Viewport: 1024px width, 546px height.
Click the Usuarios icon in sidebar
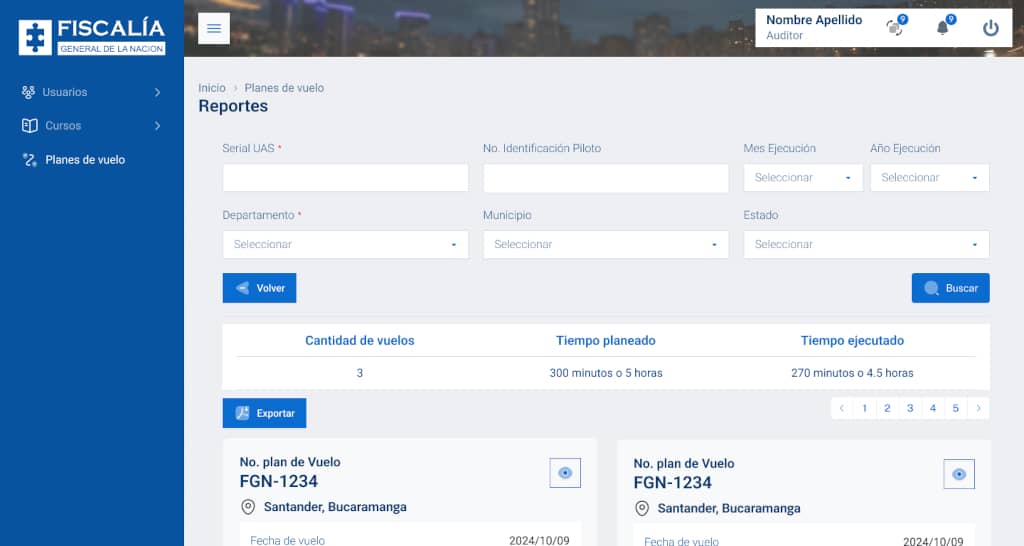[29, 92]
